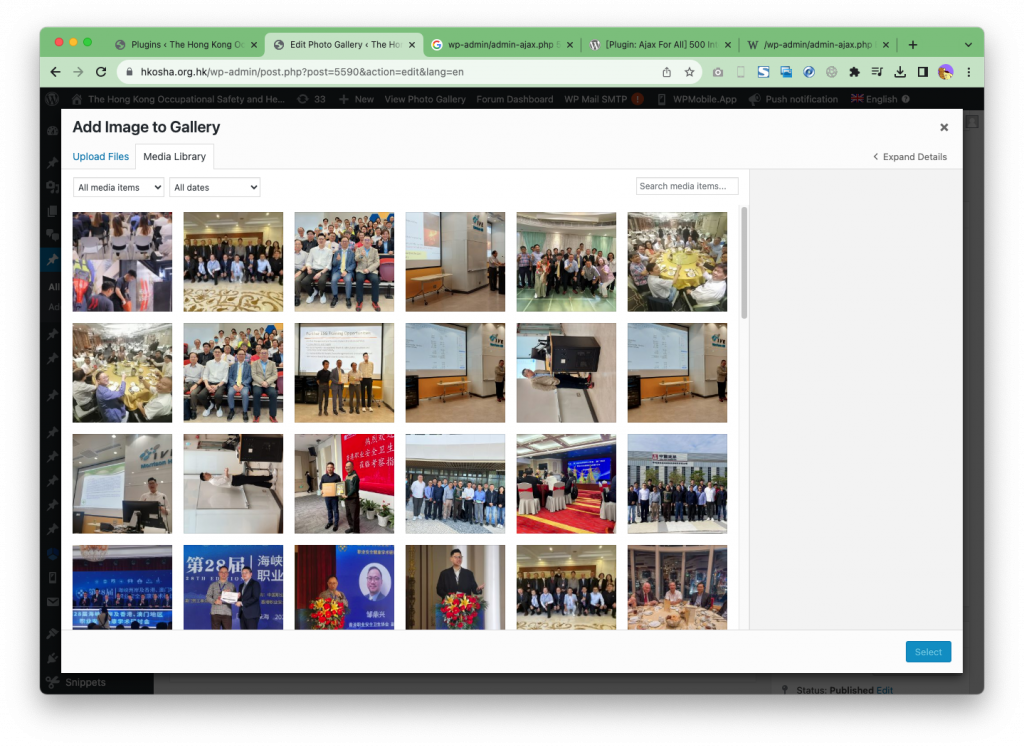Open the All media items dropdown

tap(119, 187)
